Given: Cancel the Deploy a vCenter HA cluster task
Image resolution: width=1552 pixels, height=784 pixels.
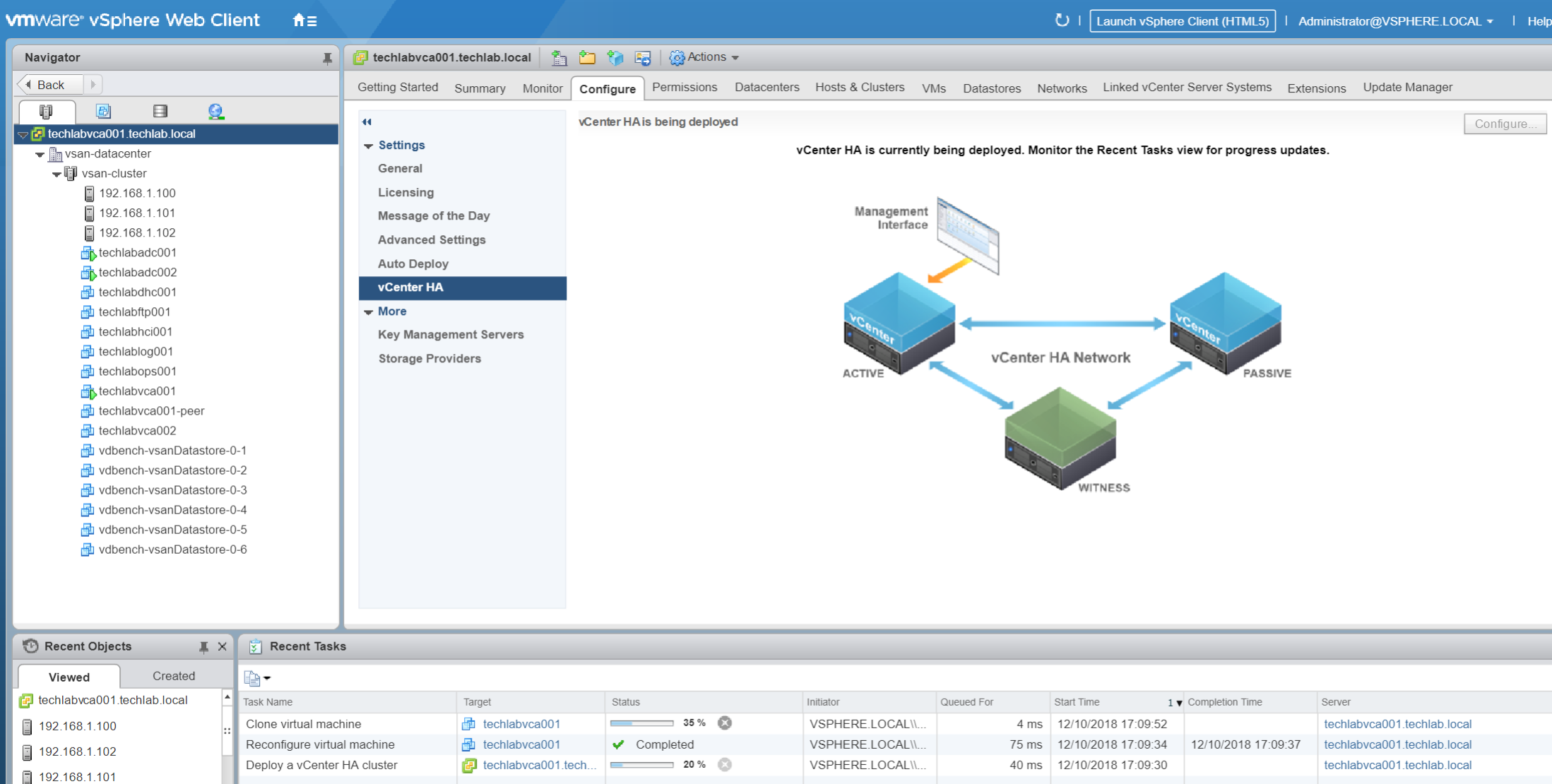Looking at the screenshot, I should [x=725, y=764].
